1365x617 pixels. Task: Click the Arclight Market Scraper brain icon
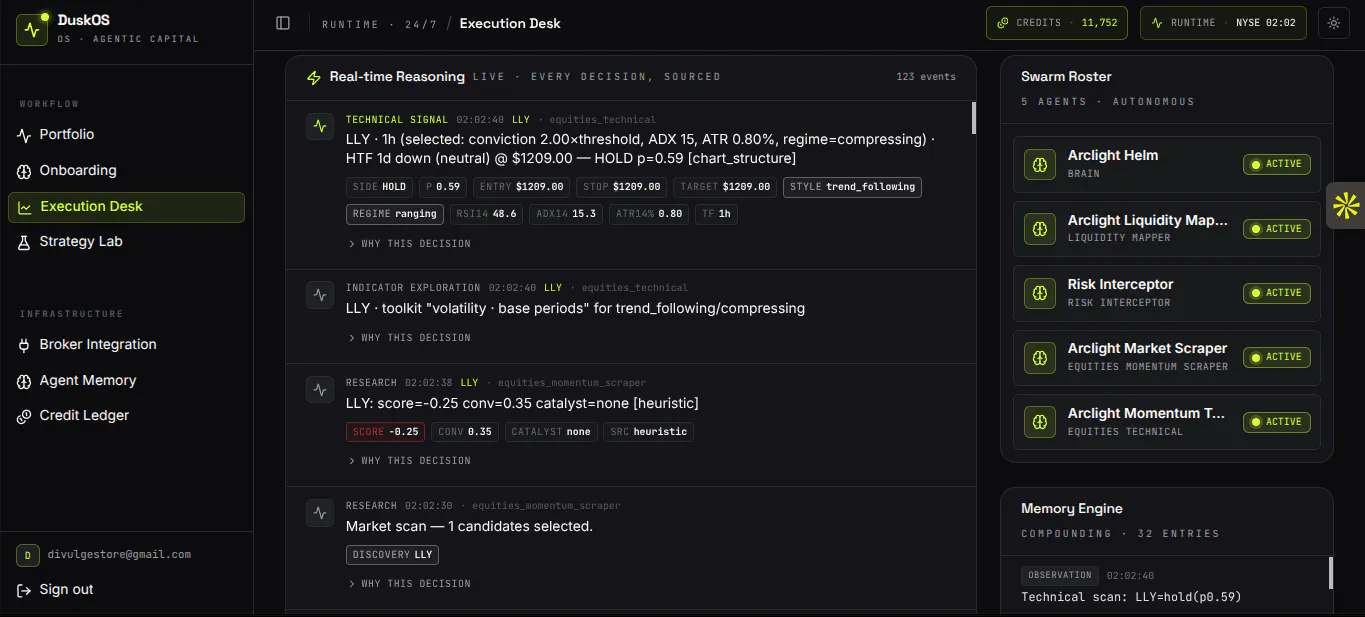point(1040,357)
